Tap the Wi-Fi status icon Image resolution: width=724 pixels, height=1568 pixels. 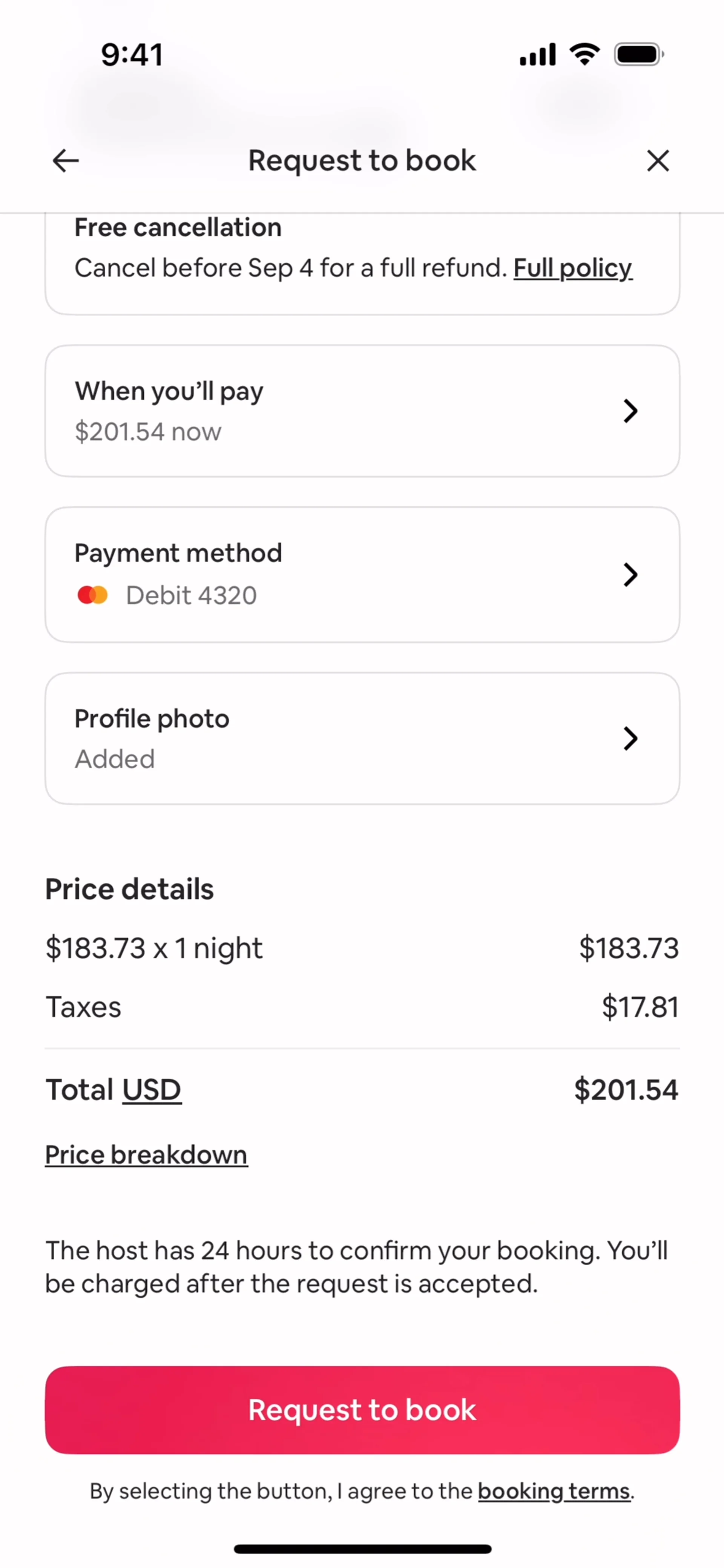(x=584, y=54)
